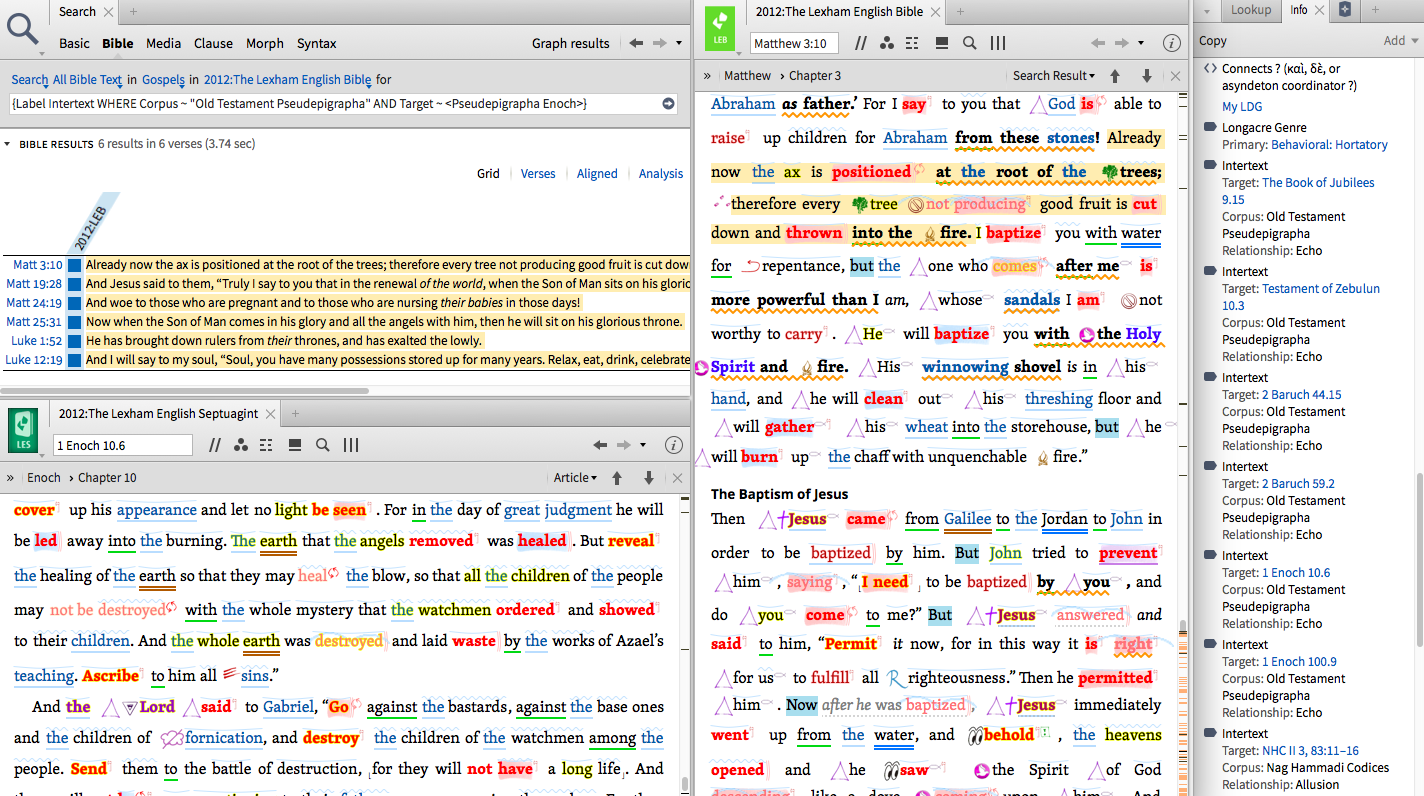This screenshot has height=796, width=1424.
Task: Open the Search Result navigation dropdown
Action: [1053, 76]
